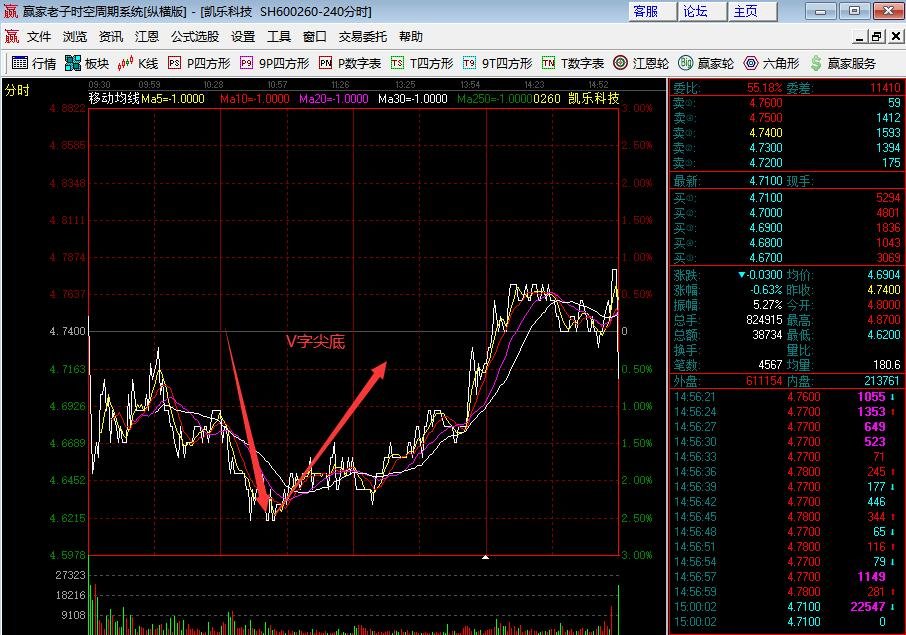906x635 pixels.
Task: Click the 均价 4.6904 value
Action: [883, 275]
